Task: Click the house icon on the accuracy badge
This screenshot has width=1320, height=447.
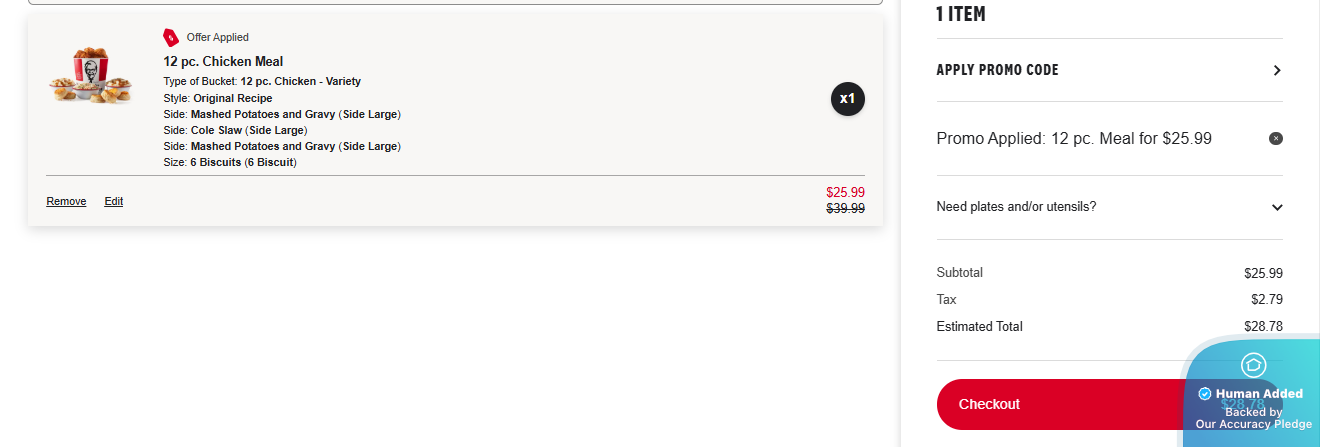Action: pos(1253,365)
